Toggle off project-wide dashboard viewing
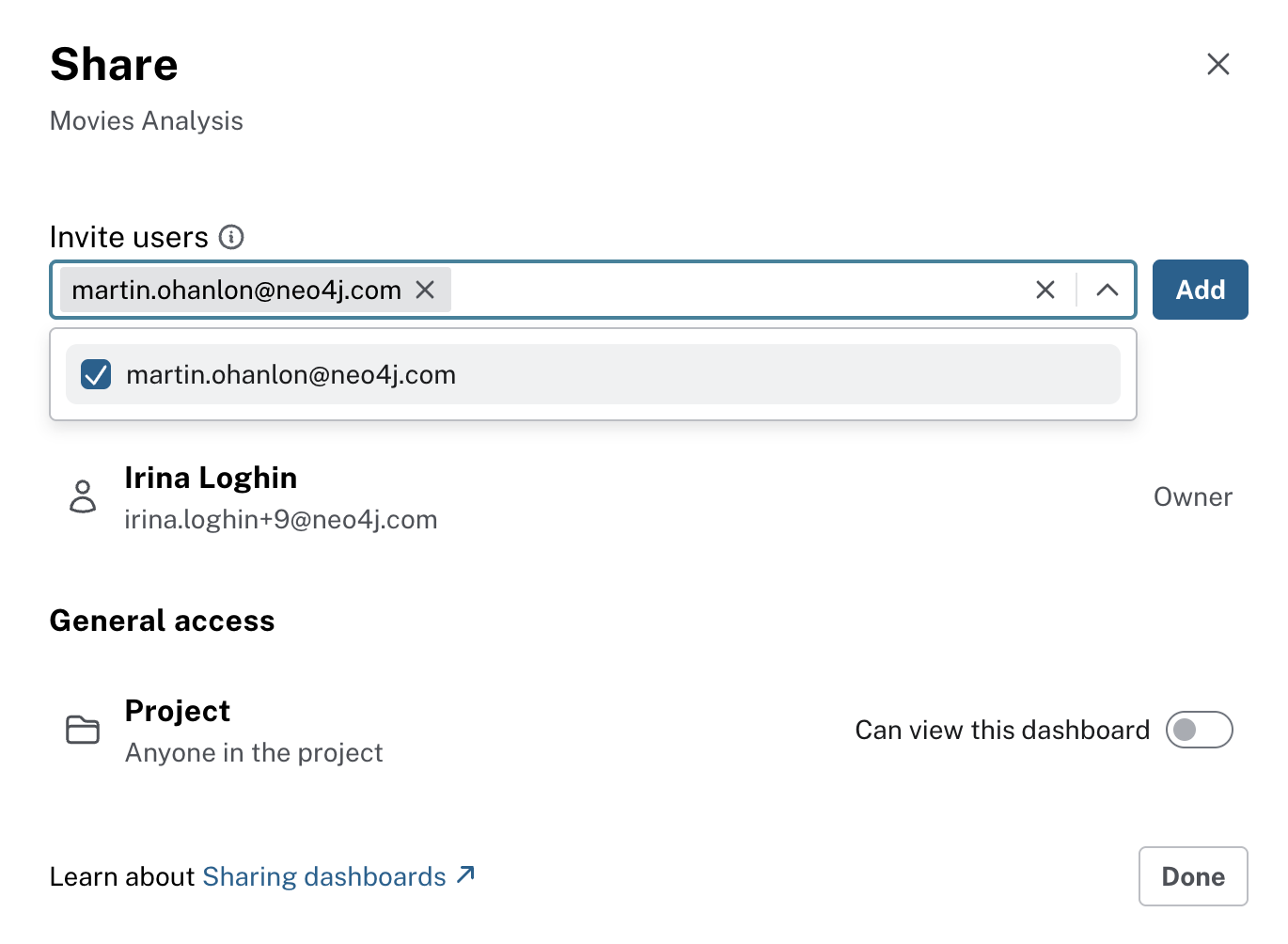 click(1198, 730)
